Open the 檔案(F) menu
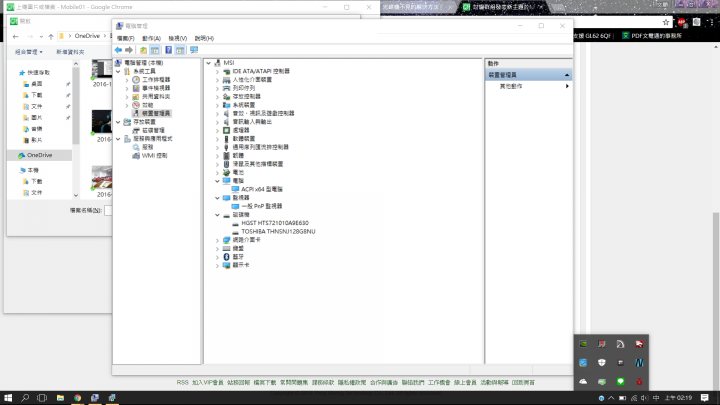 coord(125,38)
